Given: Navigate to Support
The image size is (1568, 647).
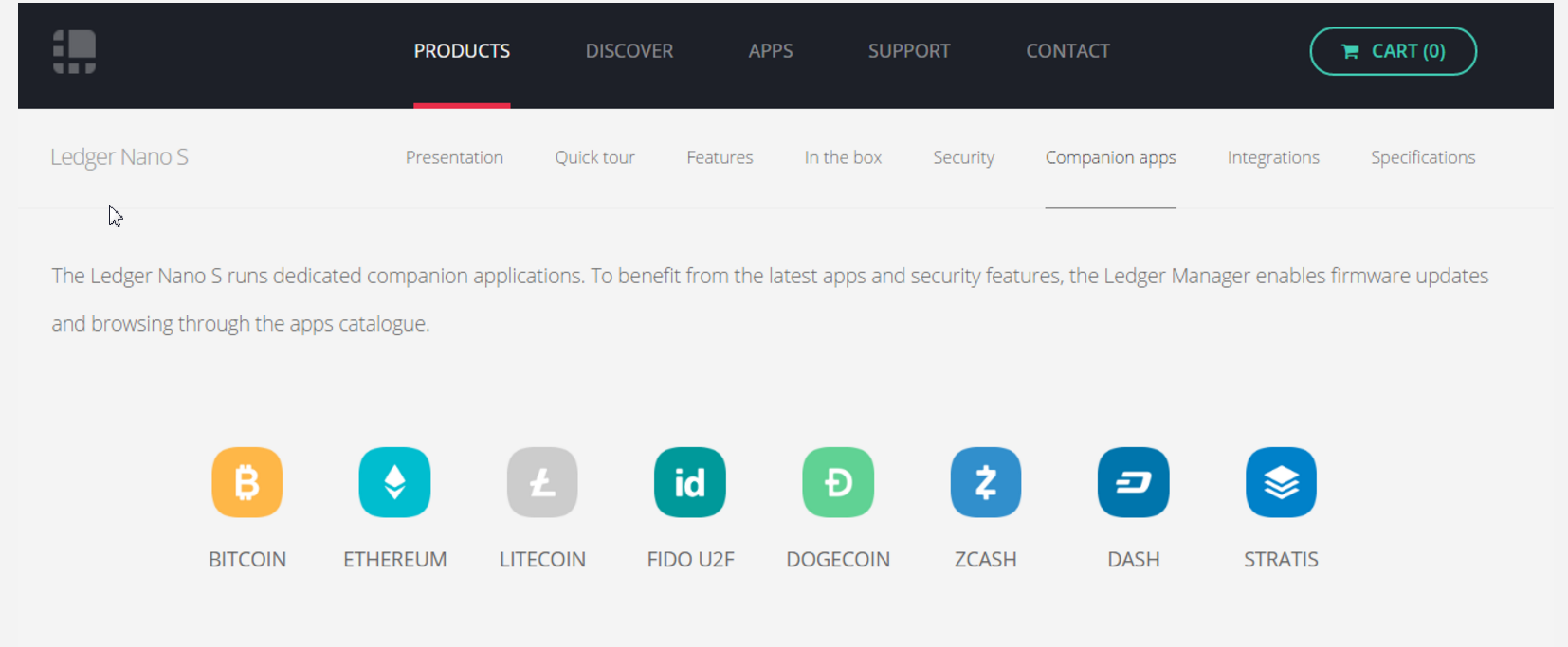Looking at the screenshot, I should point(909,51).
